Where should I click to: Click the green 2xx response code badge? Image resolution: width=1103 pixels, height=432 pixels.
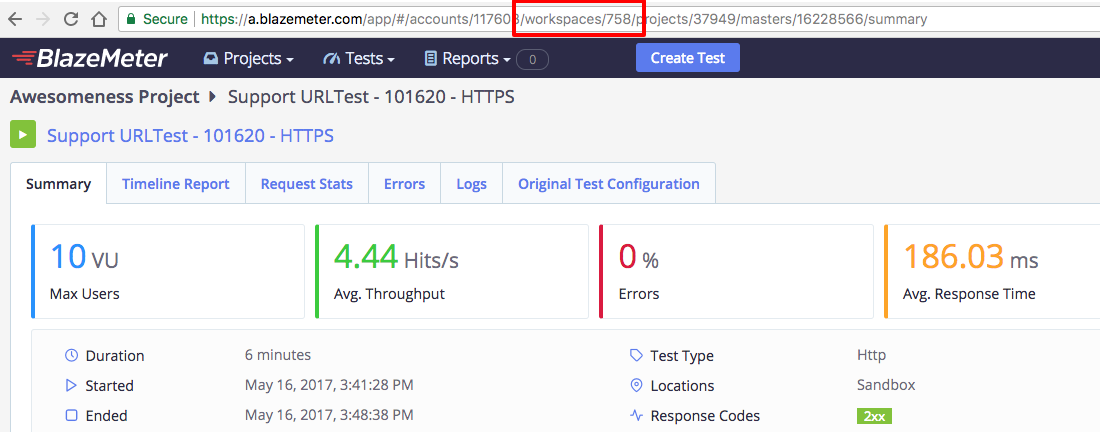[874, 416]
